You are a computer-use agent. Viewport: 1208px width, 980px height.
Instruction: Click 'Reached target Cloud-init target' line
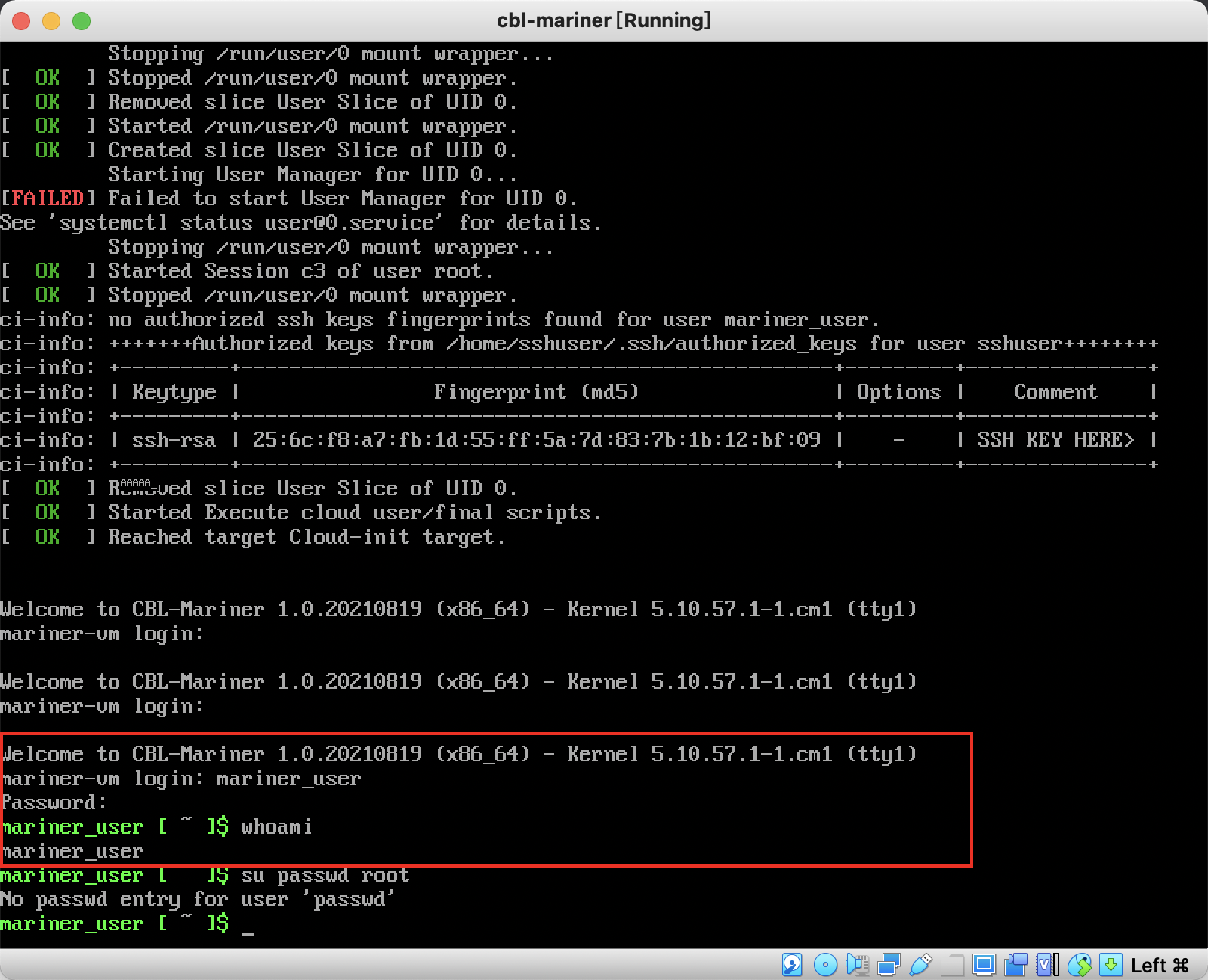[307, 537]
